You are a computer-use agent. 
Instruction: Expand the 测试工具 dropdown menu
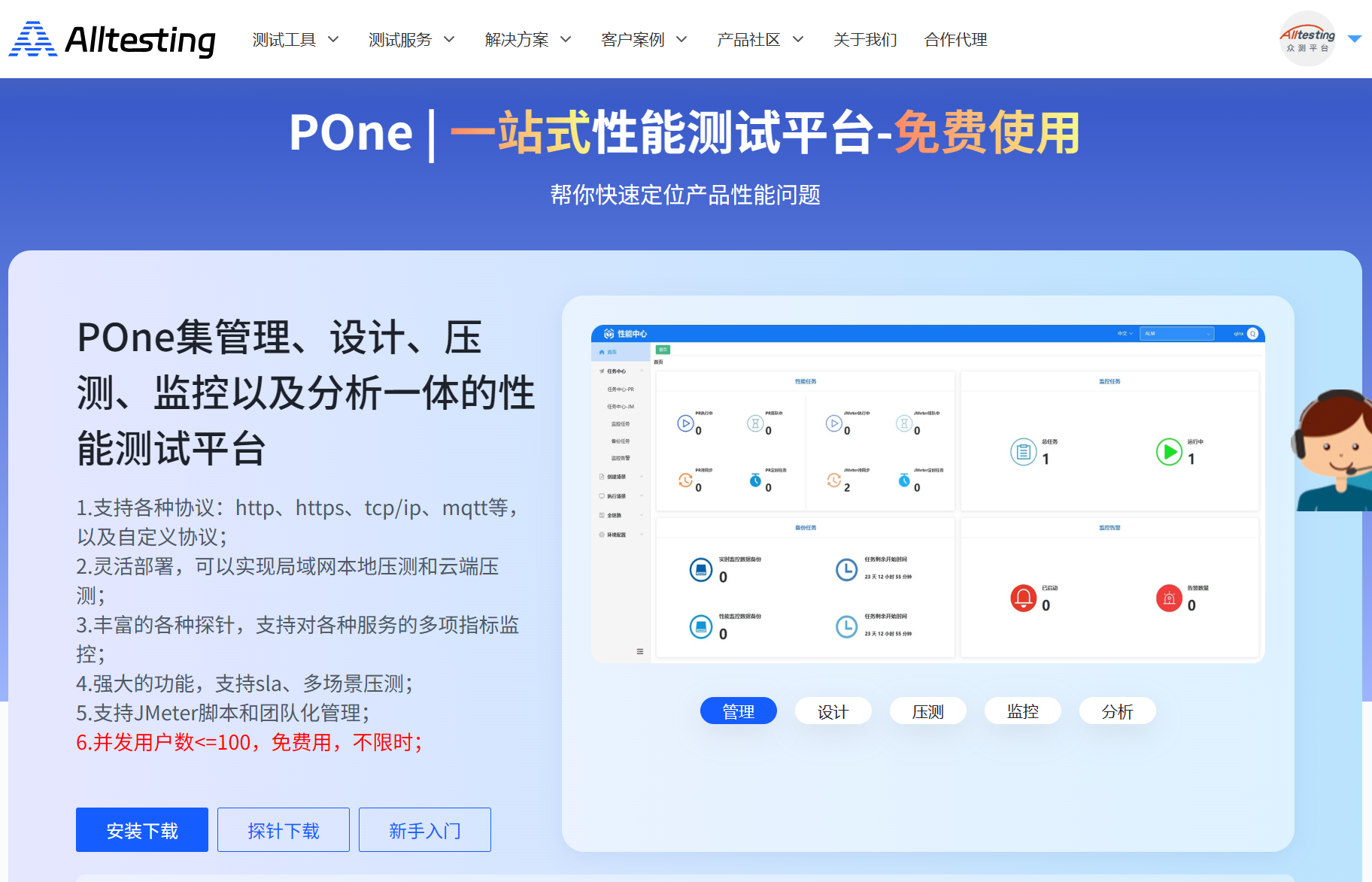click(x=295, y=40)
